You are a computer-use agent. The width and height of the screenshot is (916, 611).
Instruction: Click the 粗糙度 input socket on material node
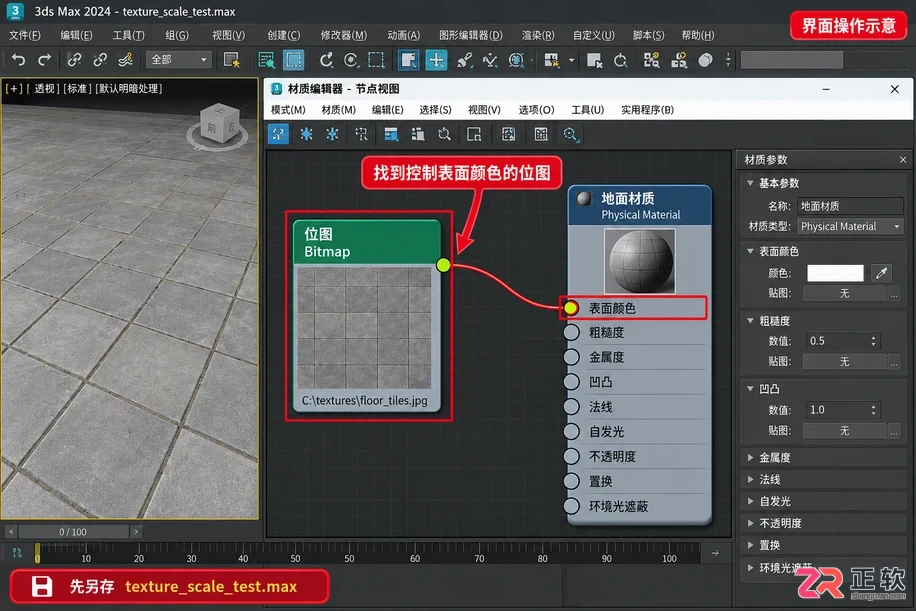coord(571,332)
